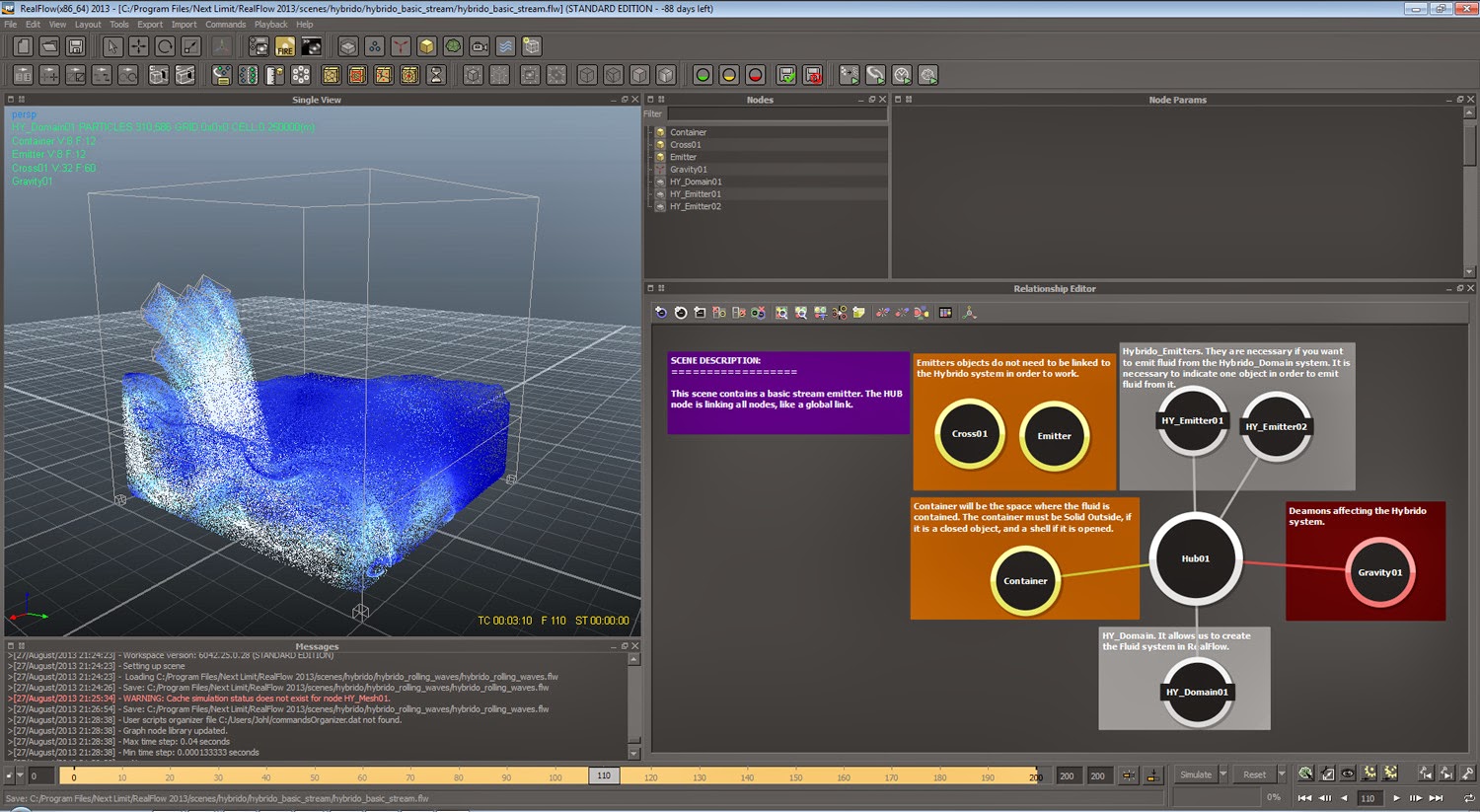Click the hourglass icon in second toolbar
Image resolution: width=1480 pixels, height=812 pixels.
(x=436, y=75)
